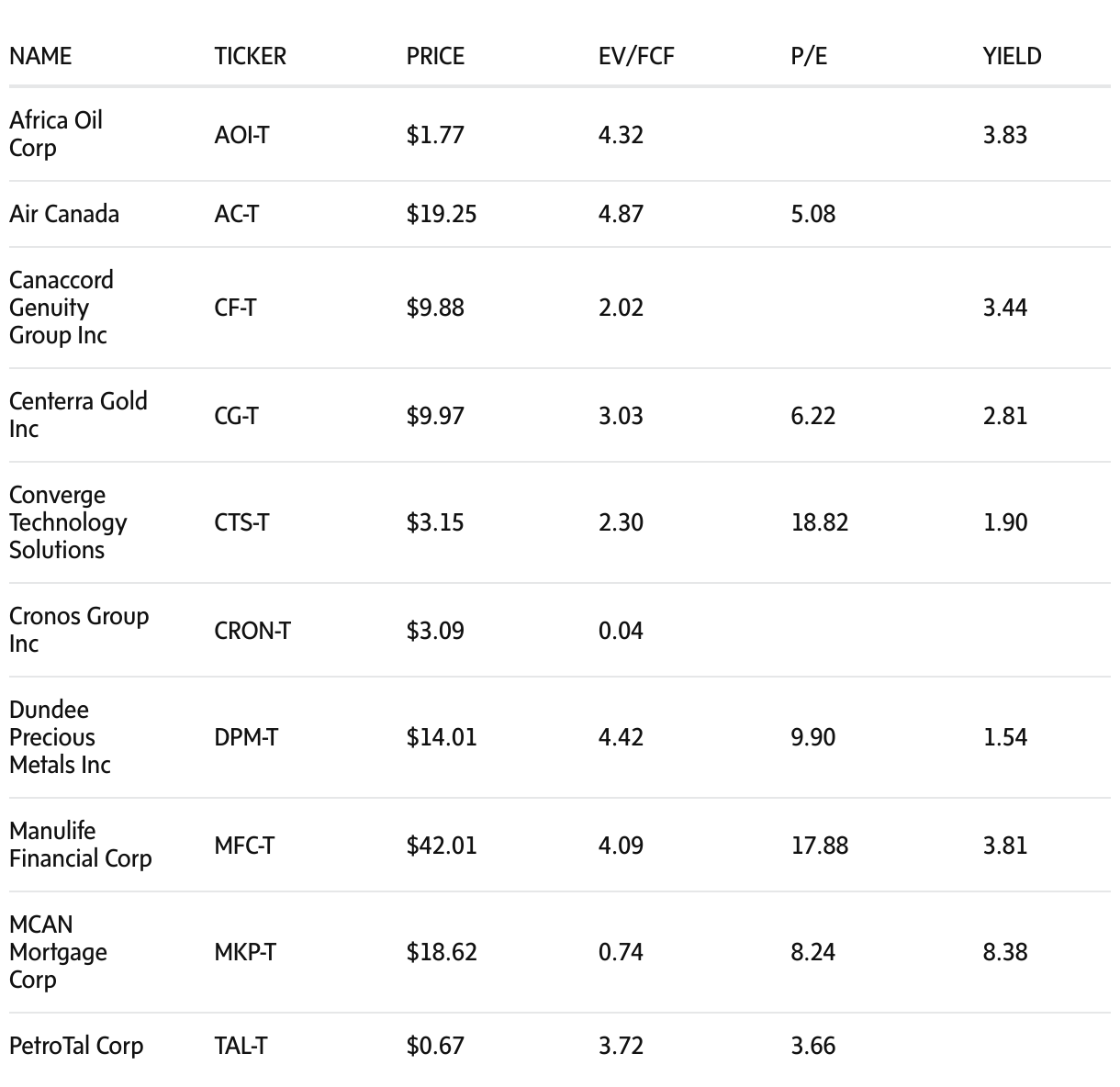Click the MFC-T ticker symbol
The image size is (1120, 1087).
click(x=244, y=846)
